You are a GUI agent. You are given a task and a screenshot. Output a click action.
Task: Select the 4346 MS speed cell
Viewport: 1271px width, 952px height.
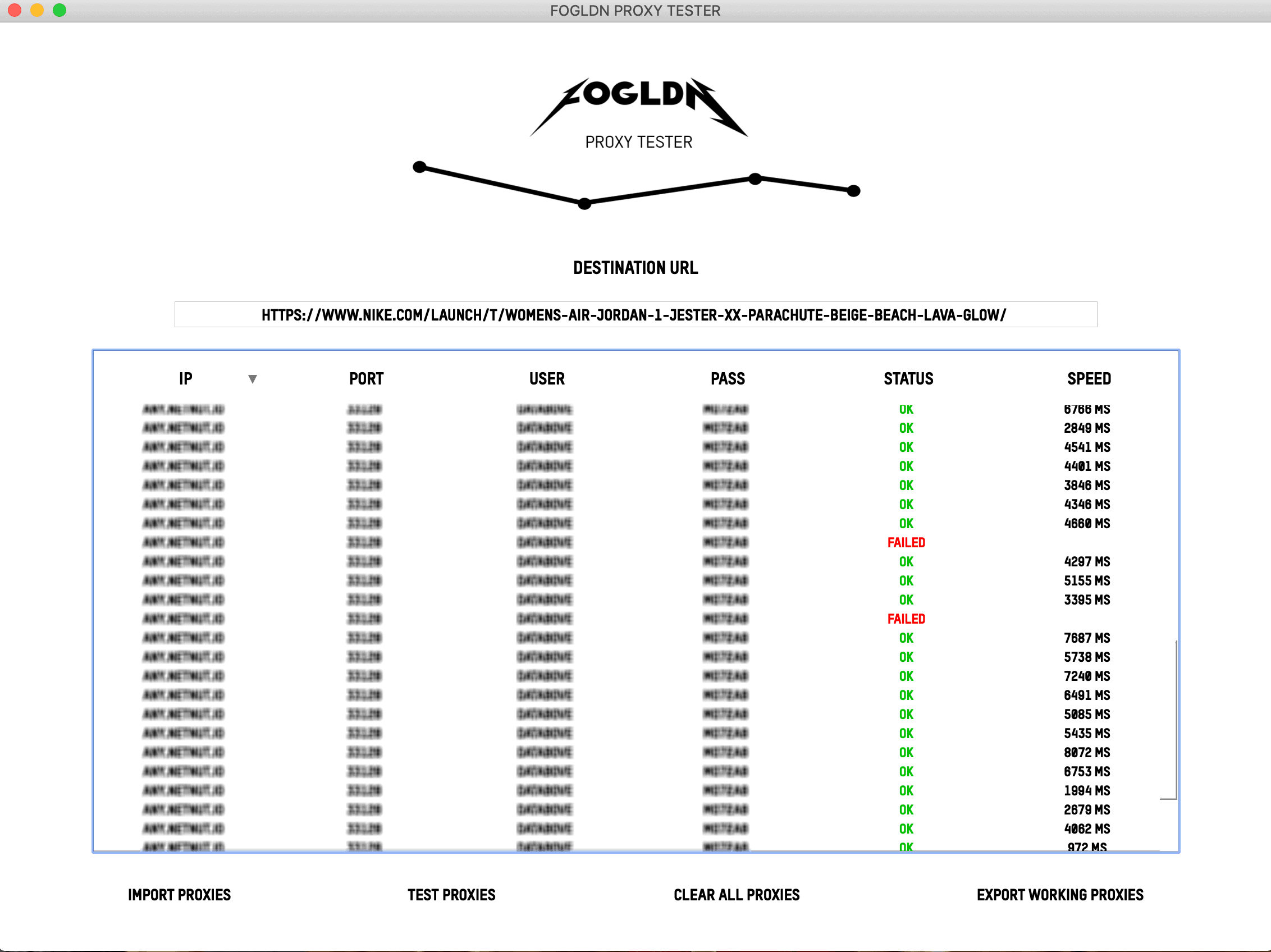point(1087,505)
